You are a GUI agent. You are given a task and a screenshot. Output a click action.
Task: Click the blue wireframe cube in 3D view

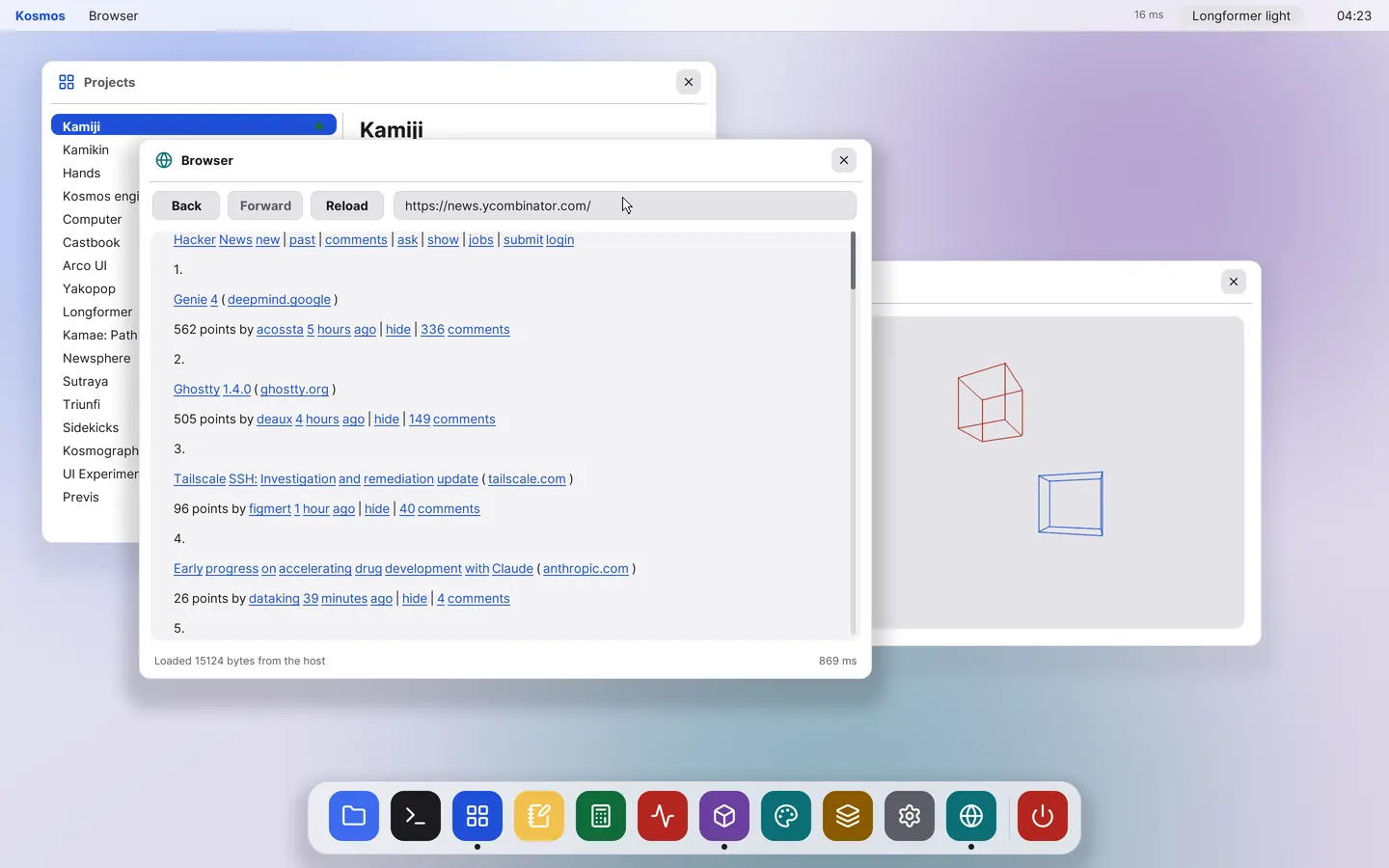click(1071, 503)
